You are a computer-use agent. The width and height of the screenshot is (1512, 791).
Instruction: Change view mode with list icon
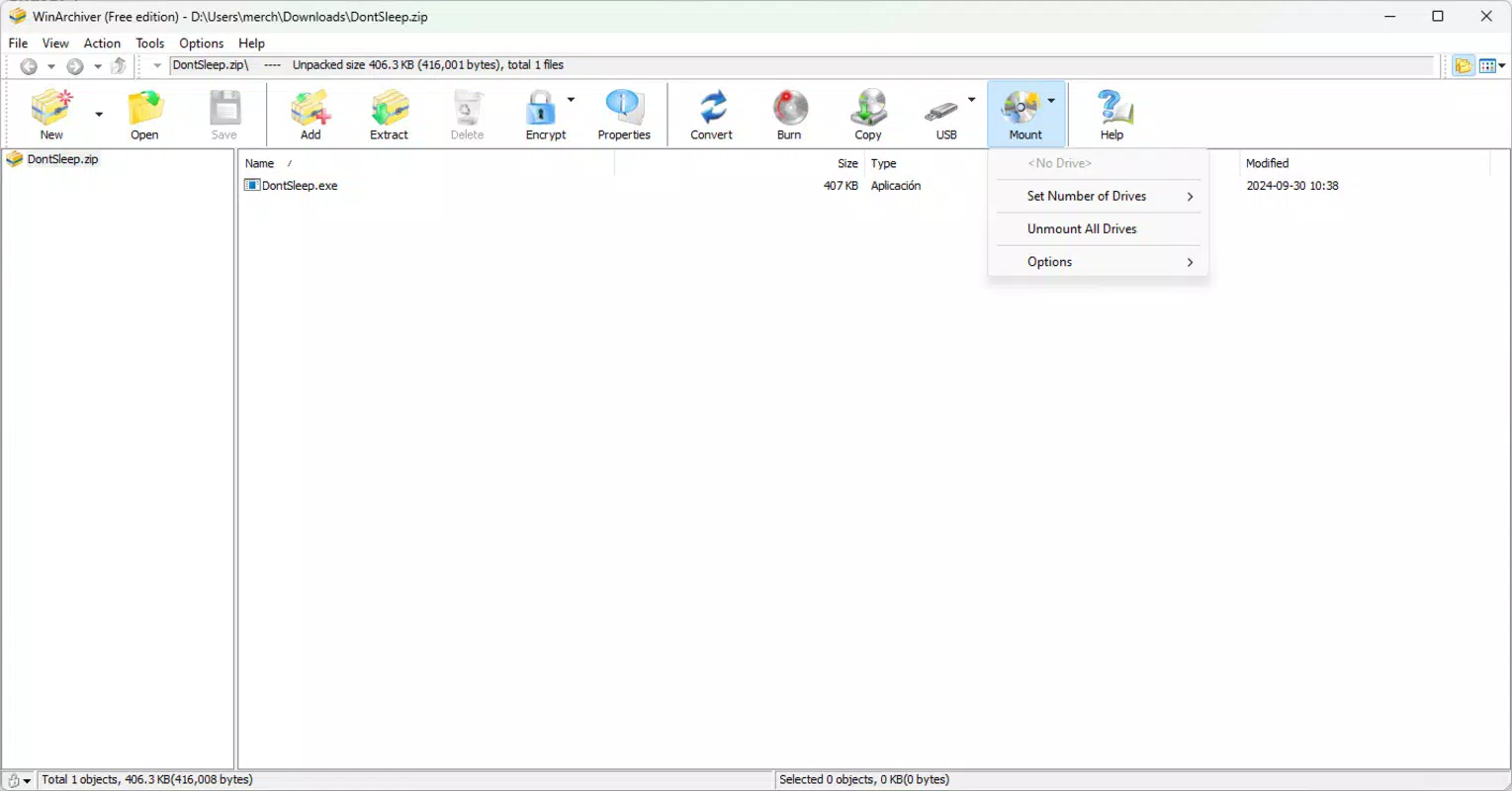pyautogui.click(x=1486, y=66)
